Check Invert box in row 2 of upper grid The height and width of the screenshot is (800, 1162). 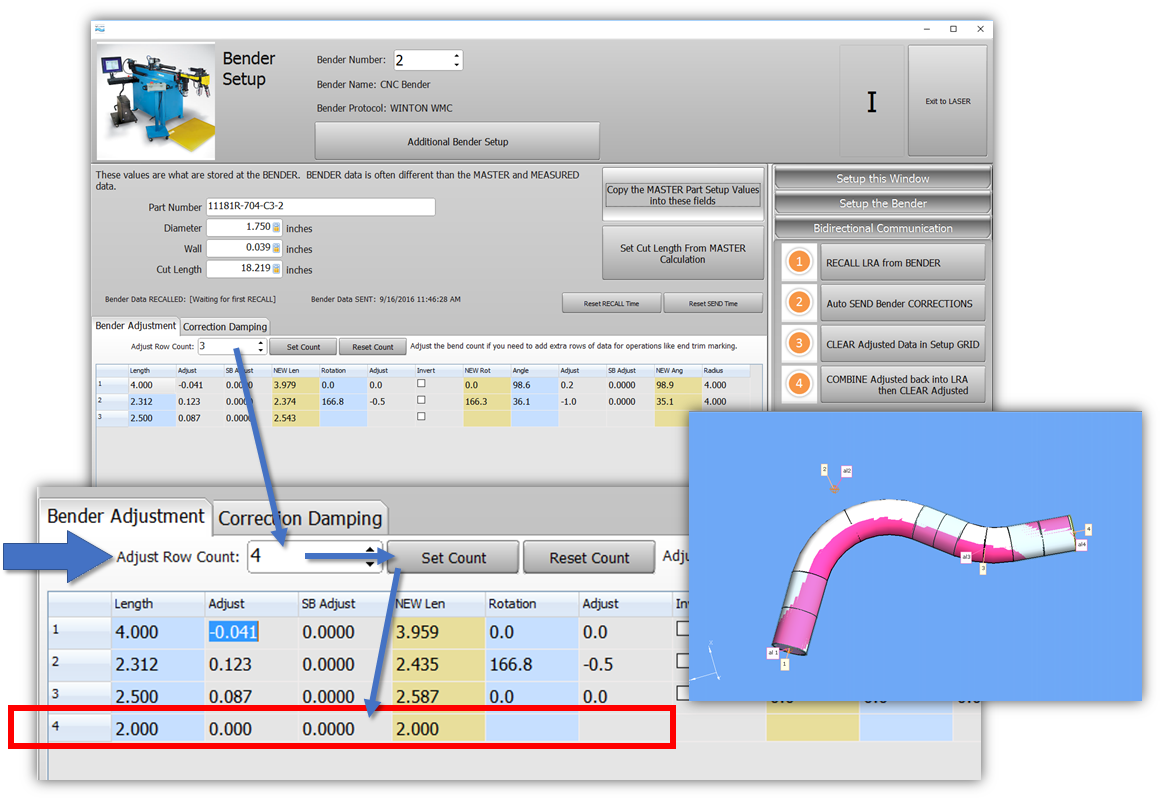pyautogui.click(x=421, y=401)
